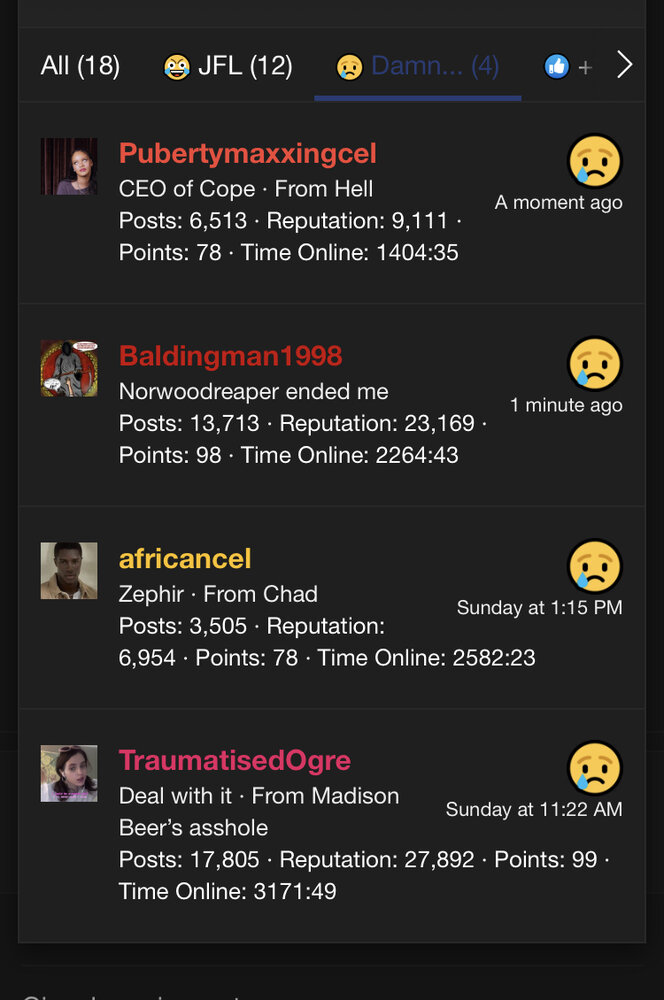The image size is (664, 1000).
Task: Click the crying emoji on Damn tab
Action: click(349, 67)
